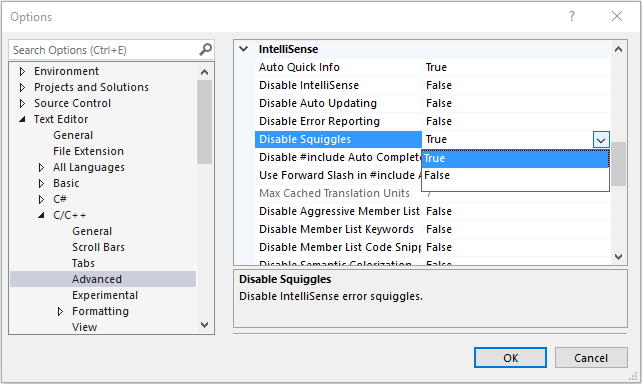Select the Experimental tree item
The image size is (642, 384).
(x=105, y=295)
